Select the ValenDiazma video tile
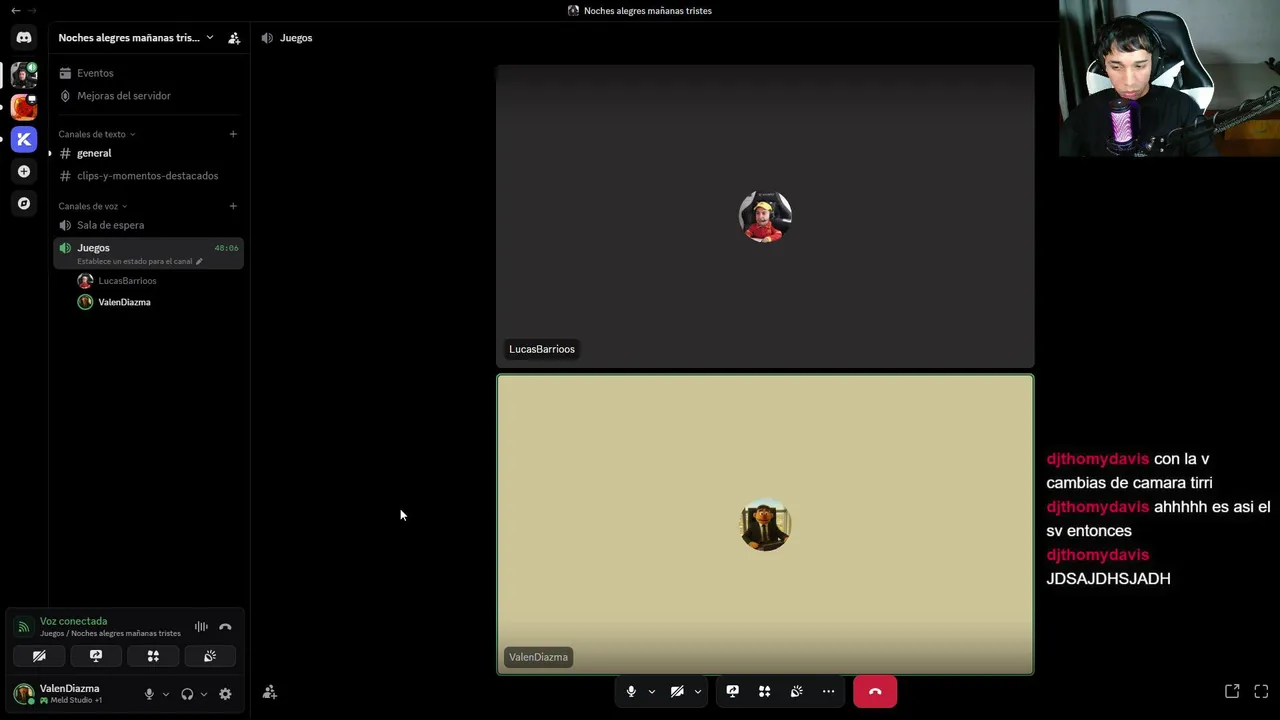This screenshot has height=720, width=1280. 765,525
